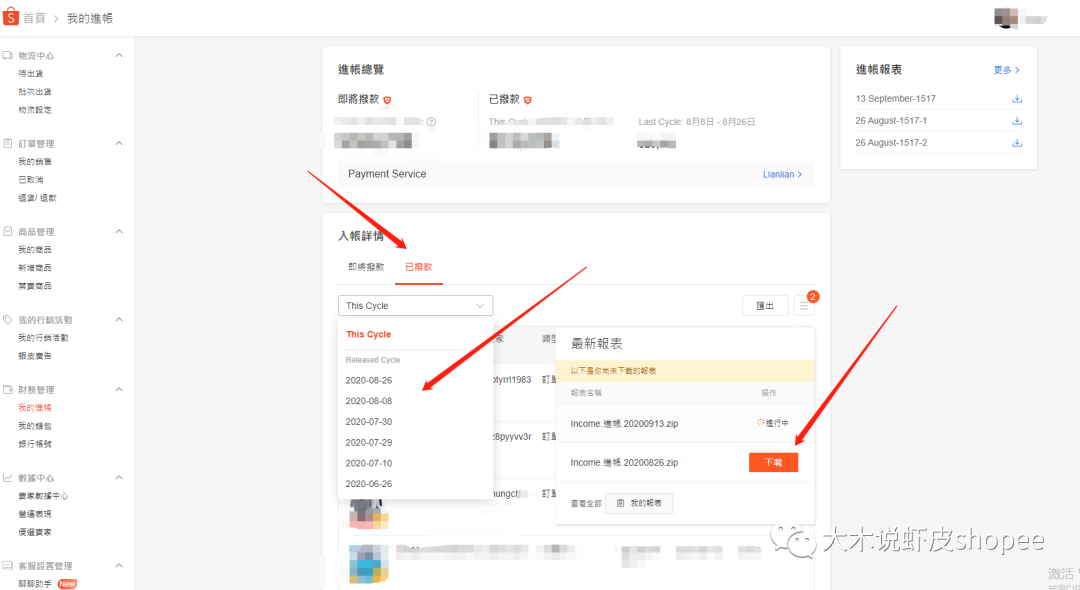Click the truck icon beside 物流中心
This screenshot has height=590, width=1080.
(x=8, y=55)
